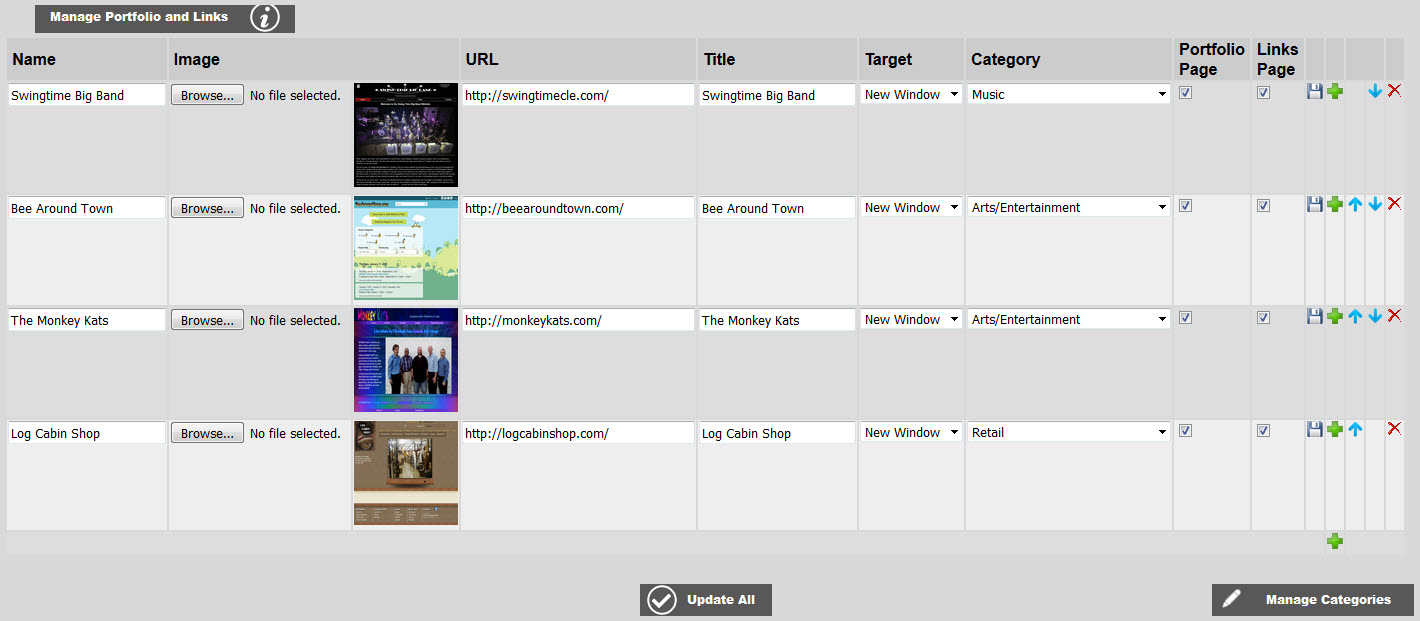The height and width of the screenshot is (621, 1420).
Task: Open Category dropdown for Bee Around Town
Action: tap(1068, 207)
